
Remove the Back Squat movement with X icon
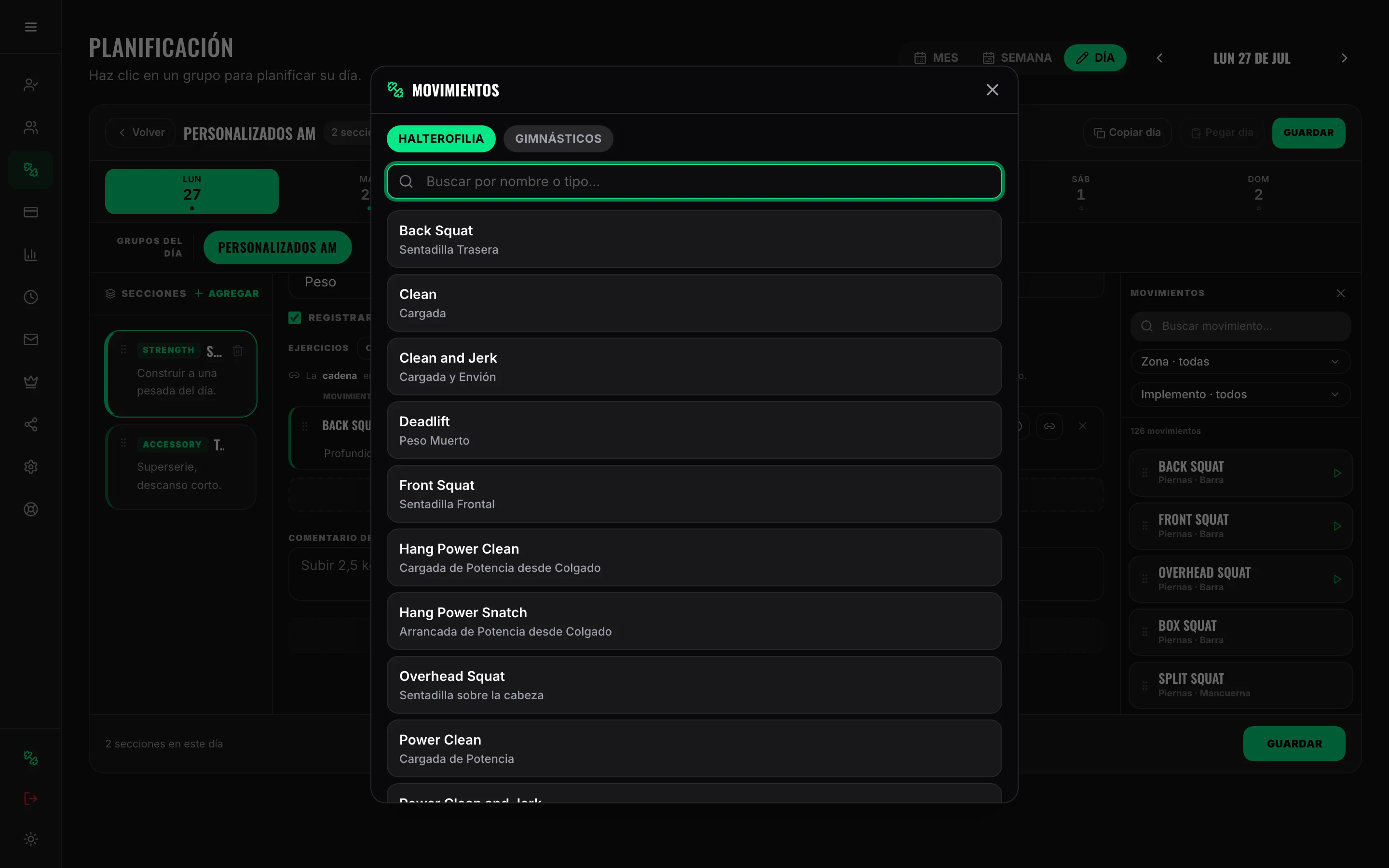1082,426
